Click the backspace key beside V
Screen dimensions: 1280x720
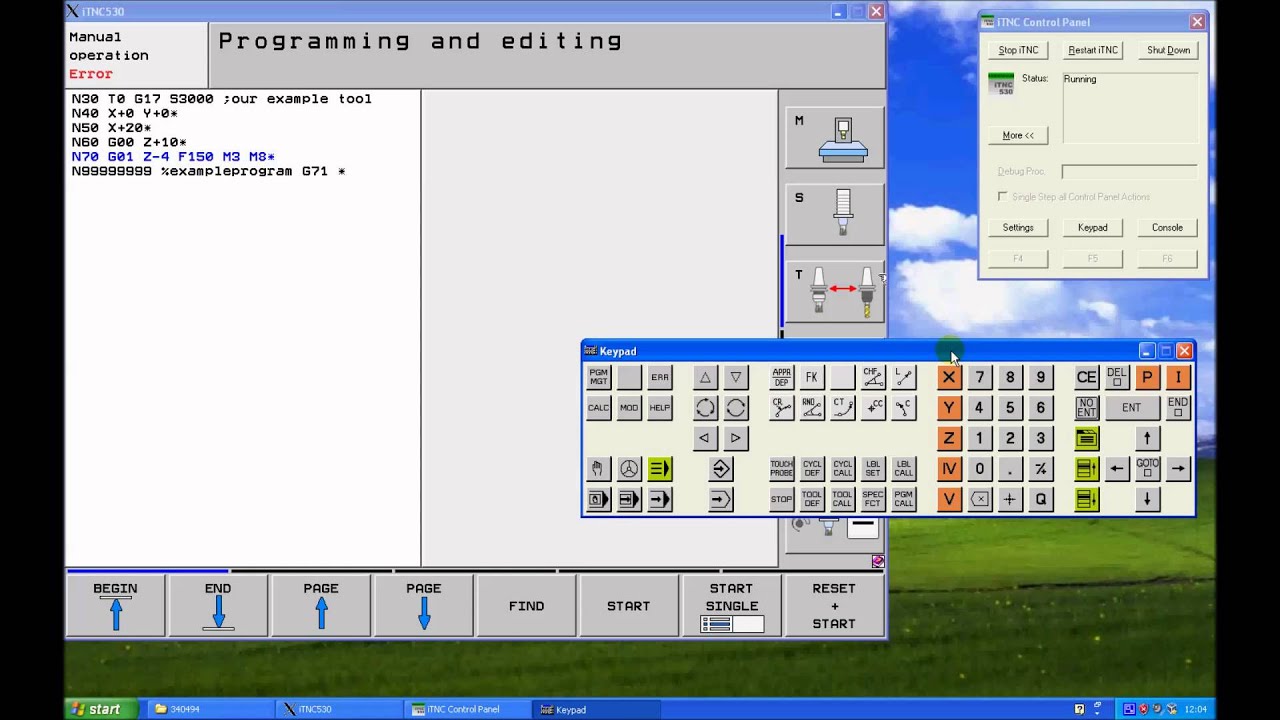tap(980, 499)
